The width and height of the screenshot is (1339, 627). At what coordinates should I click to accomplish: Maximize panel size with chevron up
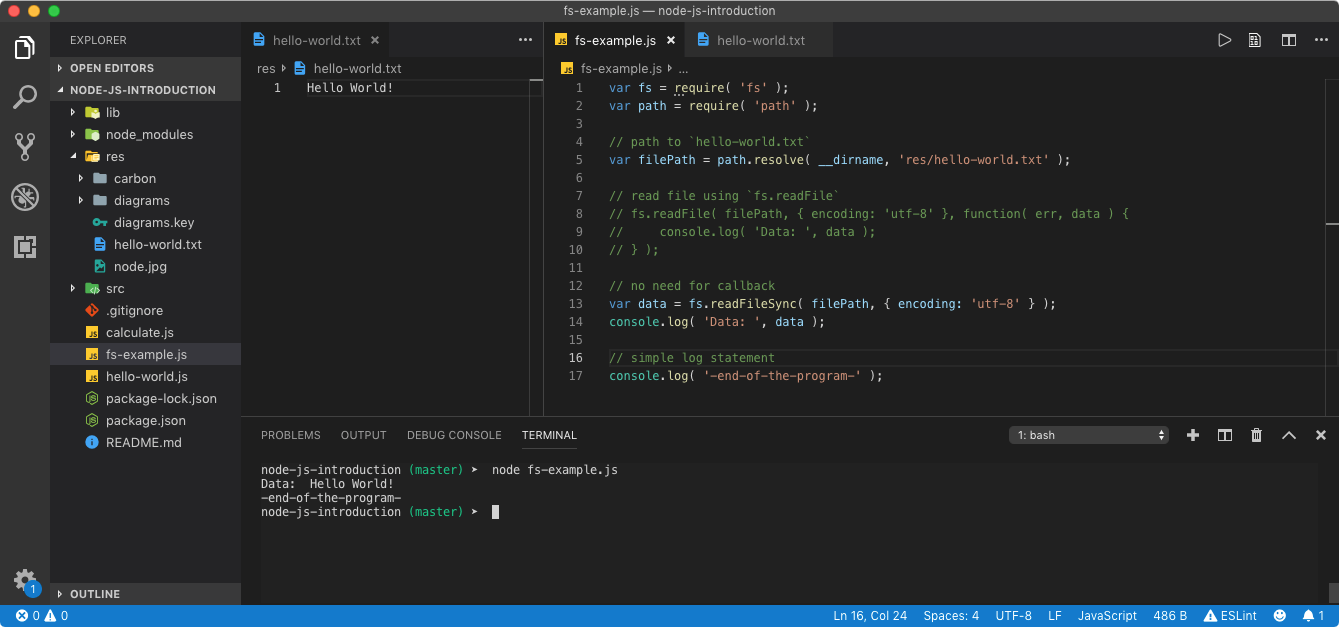click(1288, 435)
